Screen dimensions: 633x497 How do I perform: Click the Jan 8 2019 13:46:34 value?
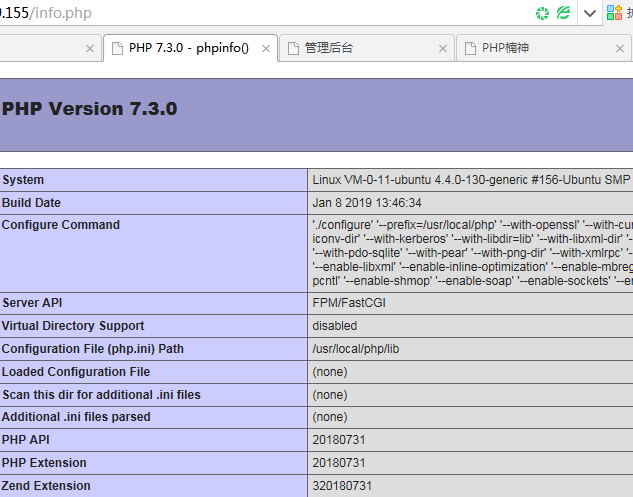click(367, 203)
